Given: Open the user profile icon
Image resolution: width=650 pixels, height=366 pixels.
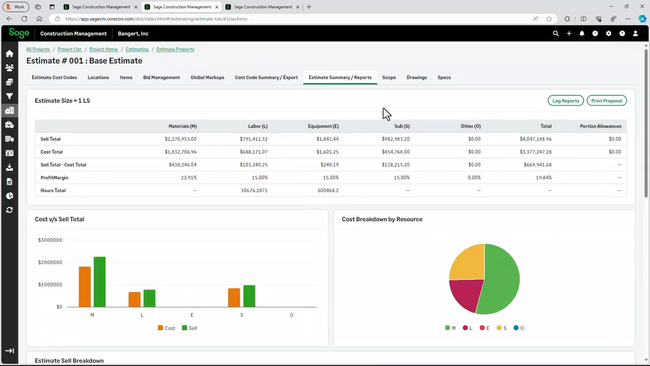Looking at the screenshot, I should (x=635, y=34).
